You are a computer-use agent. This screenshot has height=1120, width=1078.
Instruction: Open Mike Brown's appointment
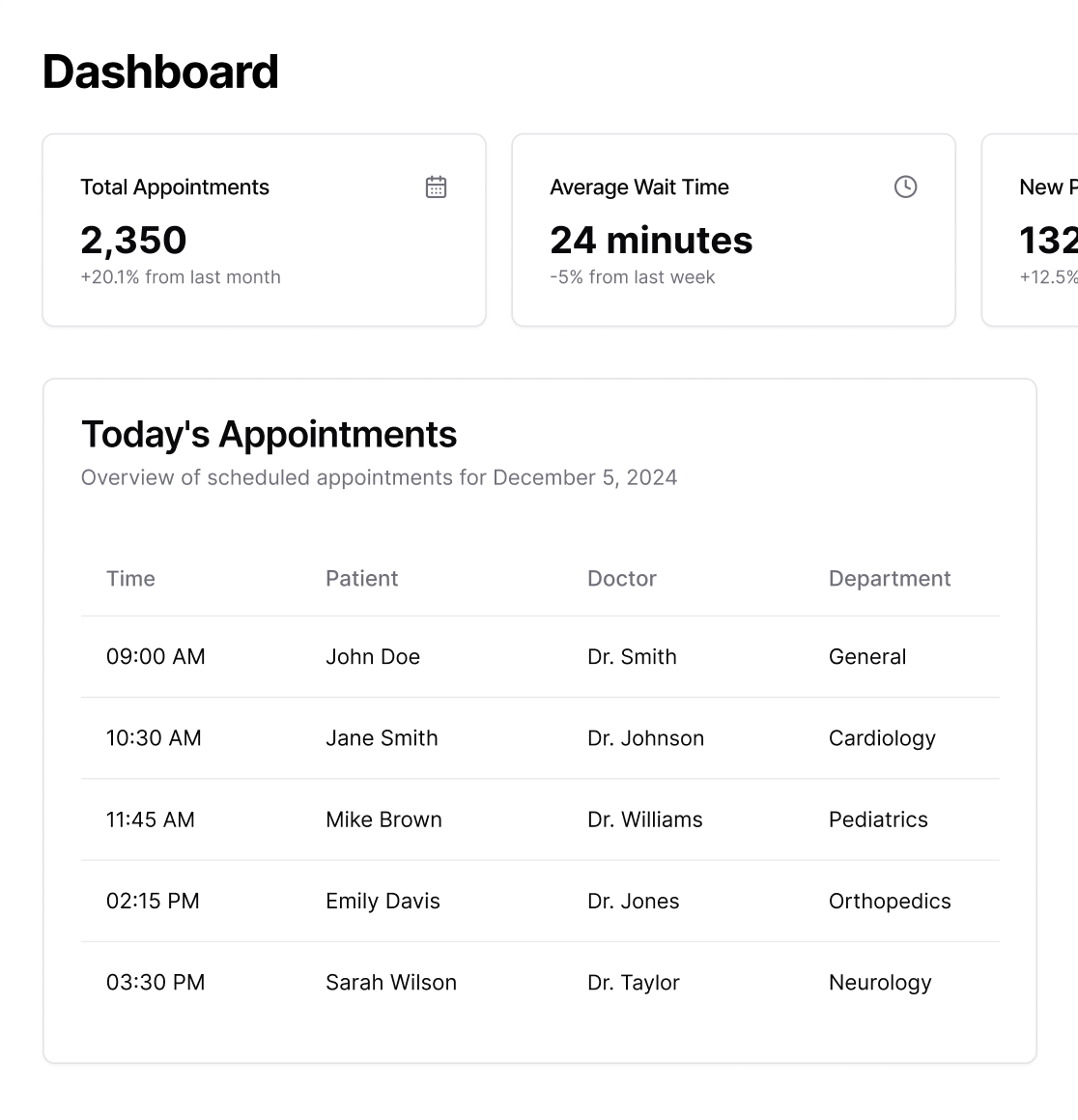pyautogui.click(x=383, y=819)
